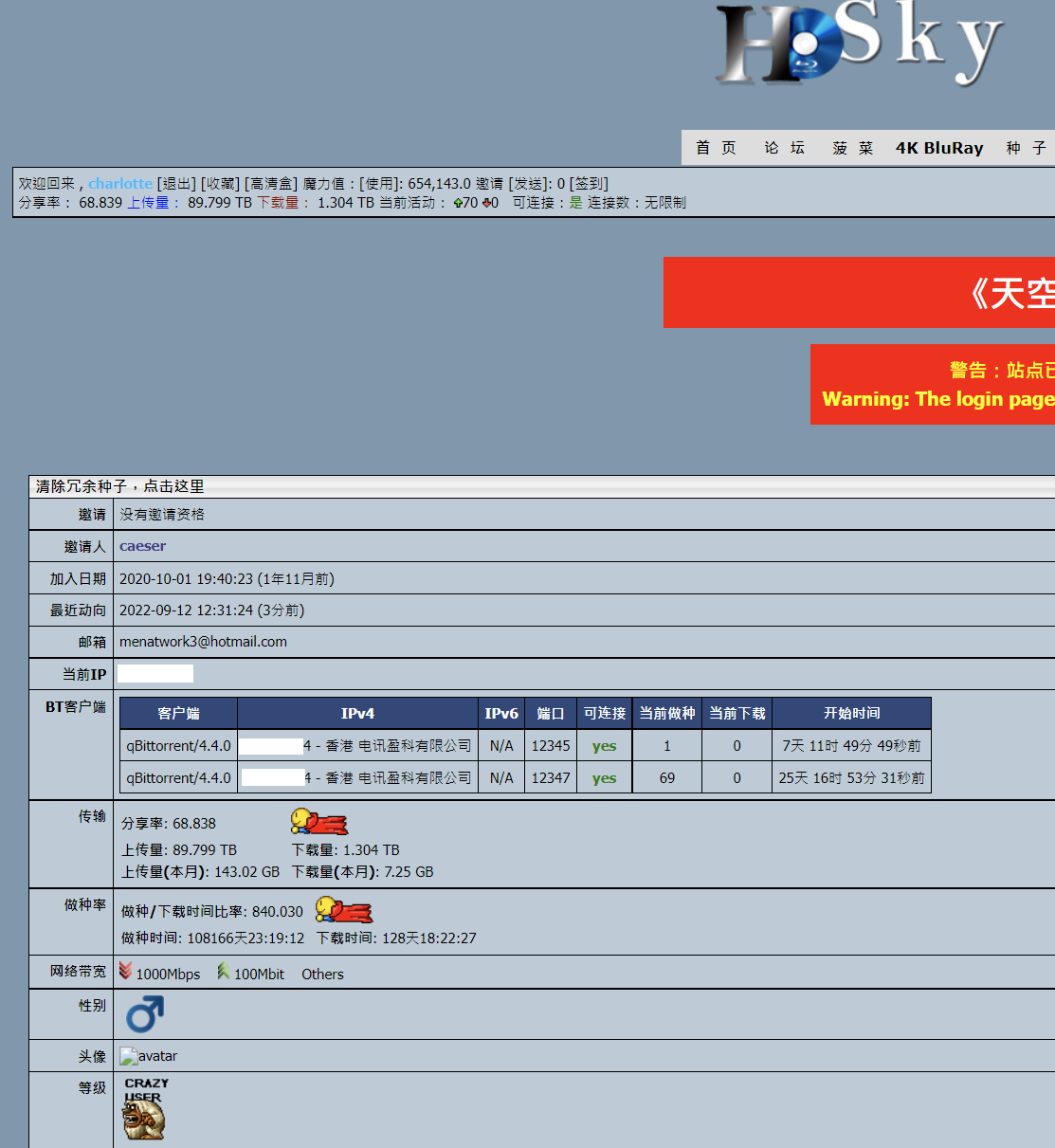Click the green seeding arrow icon
The height and width of the screenshot is (1148, 1055).
(x=458, y=203)
